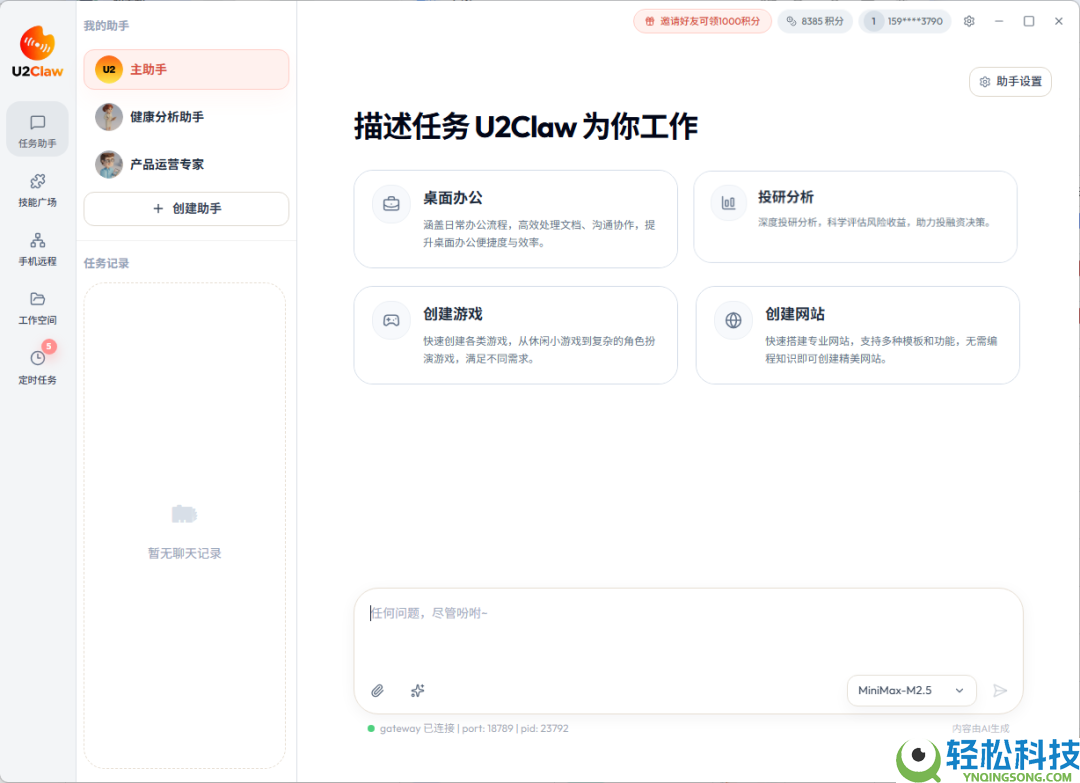Click the 8385 积分 points pill

pyautogui.click(x=816, y=21)
